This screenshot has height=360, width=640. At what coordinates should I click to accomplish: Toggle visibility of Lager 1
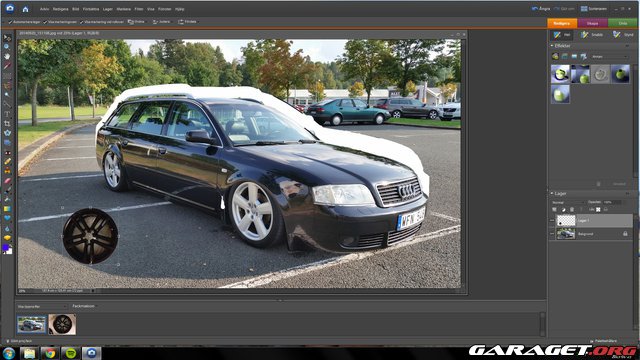pyautogui.click(x=552, y=220)
